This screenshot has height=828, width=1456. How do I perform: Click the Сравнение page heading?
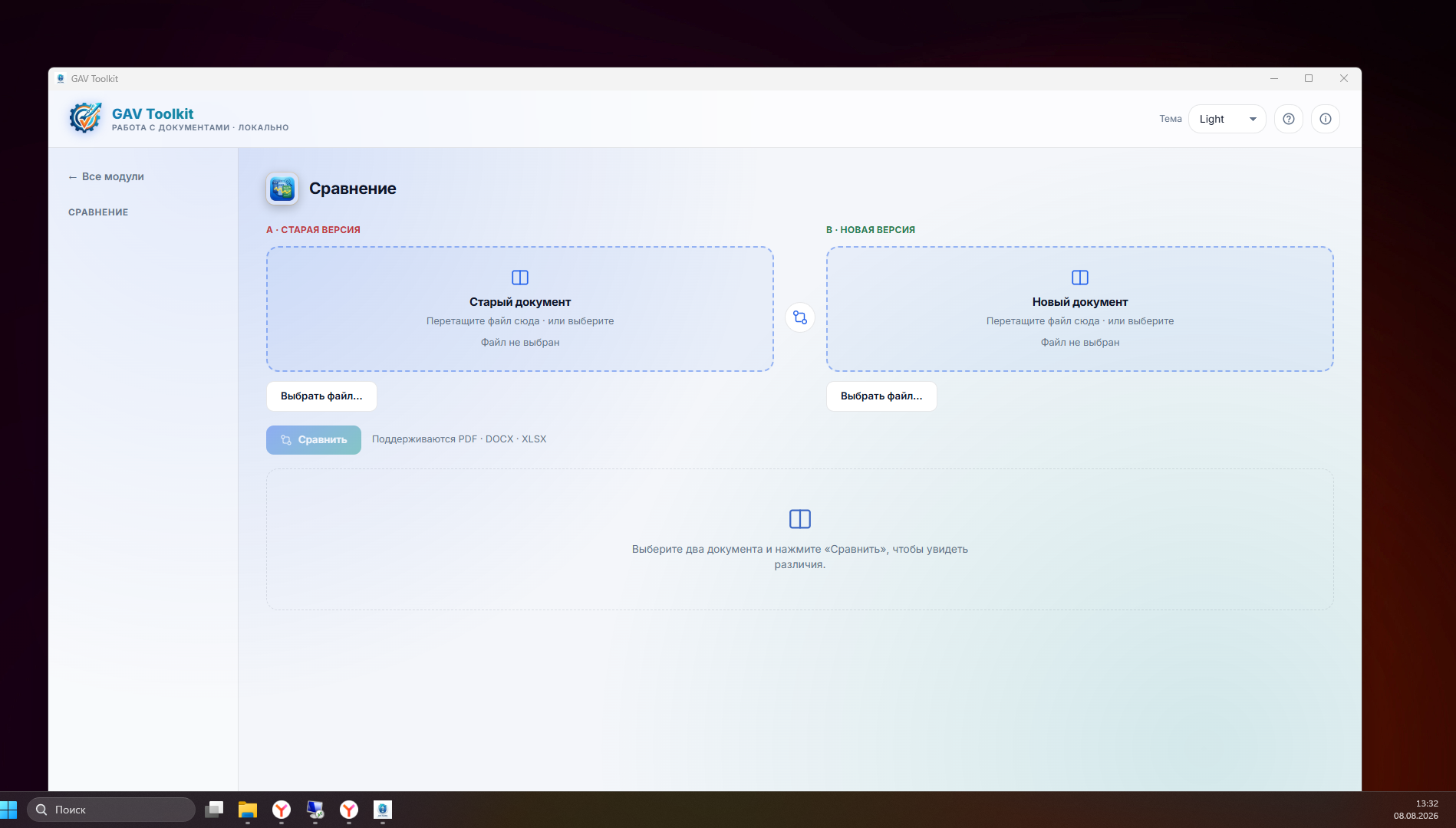point(353,189)
